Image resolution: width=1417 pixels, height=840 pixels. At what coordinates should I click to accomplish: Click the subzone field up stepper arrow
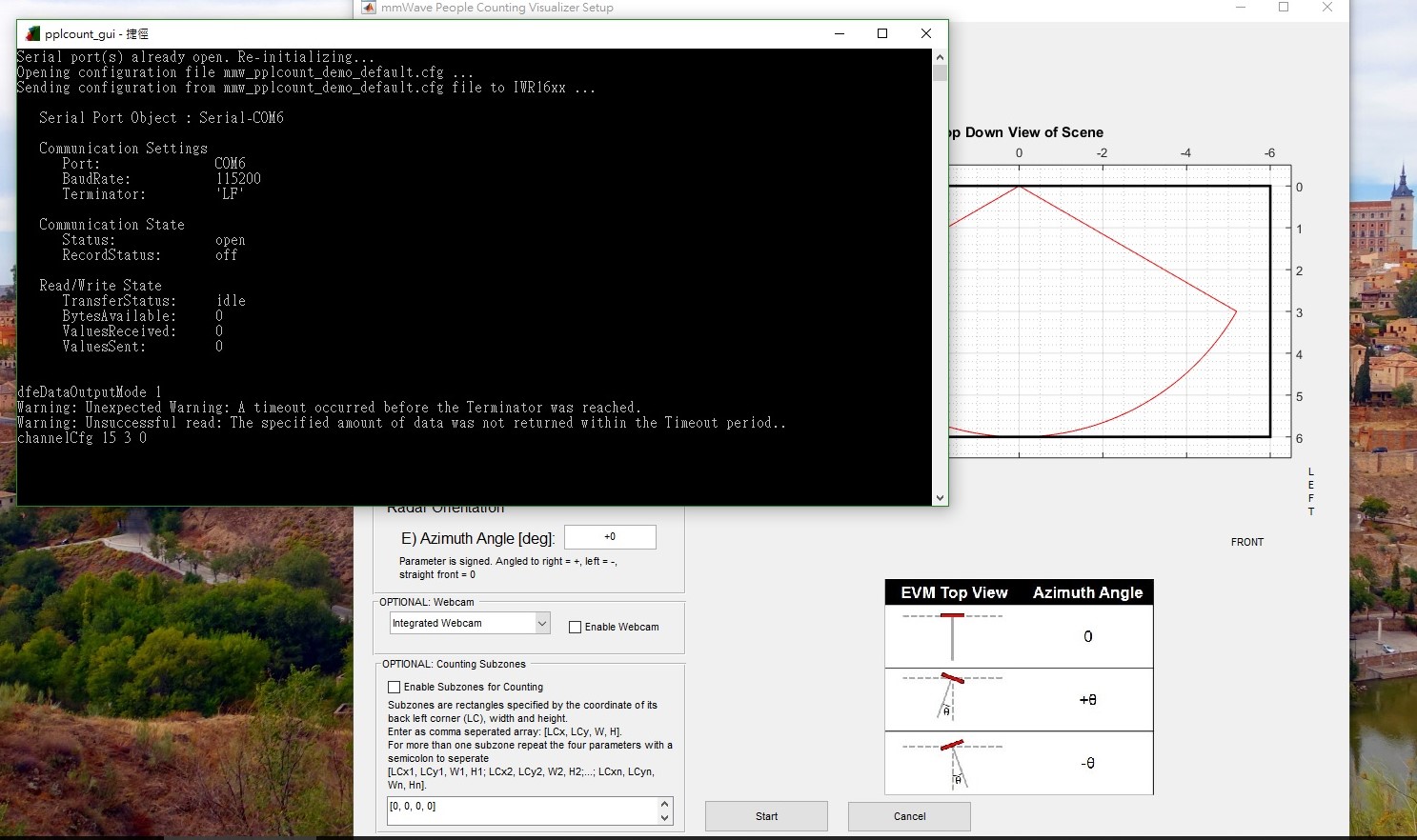pos(664,803)
